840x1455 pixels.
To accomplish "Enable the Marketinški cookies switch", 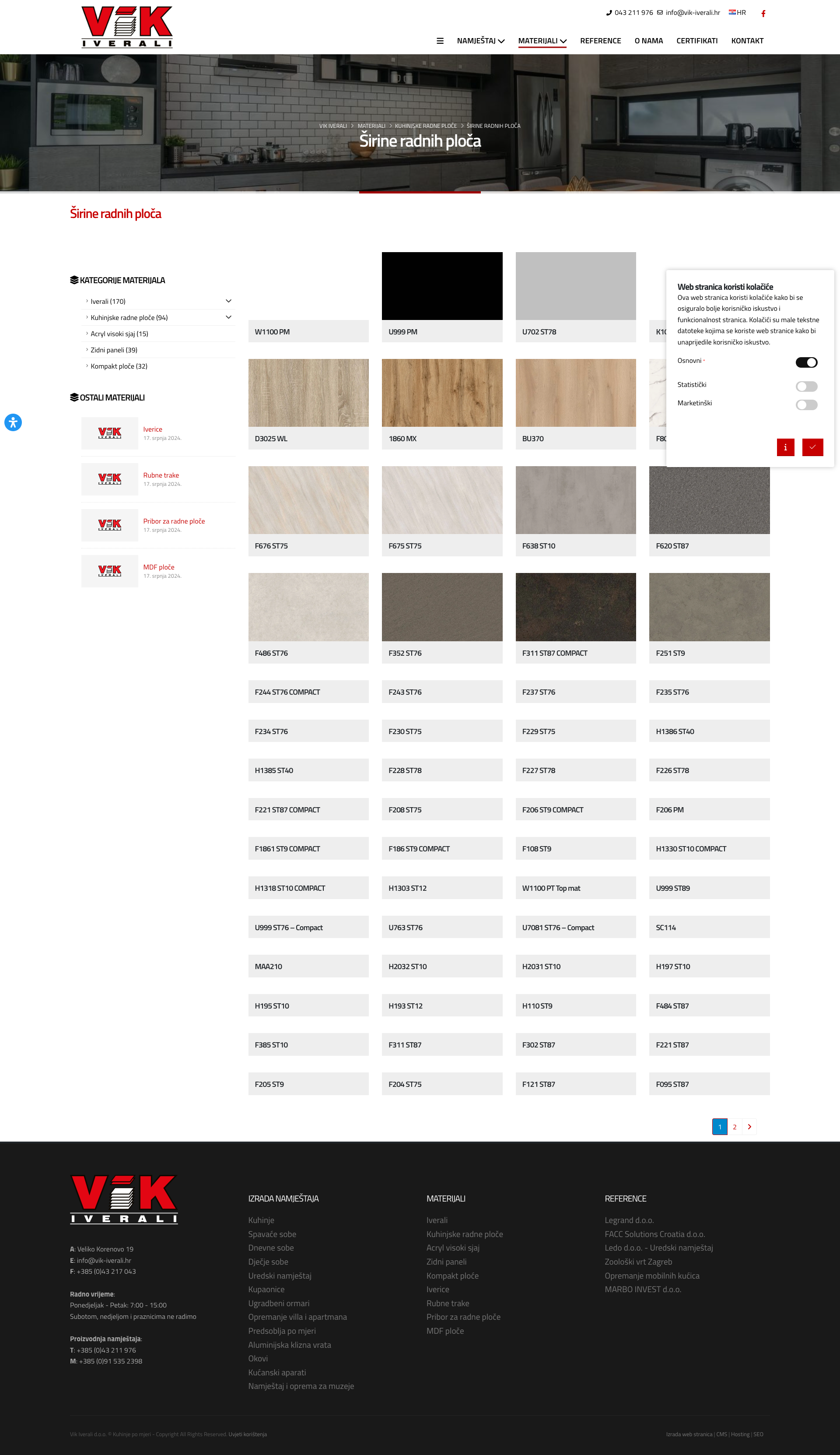I will 806,404.
